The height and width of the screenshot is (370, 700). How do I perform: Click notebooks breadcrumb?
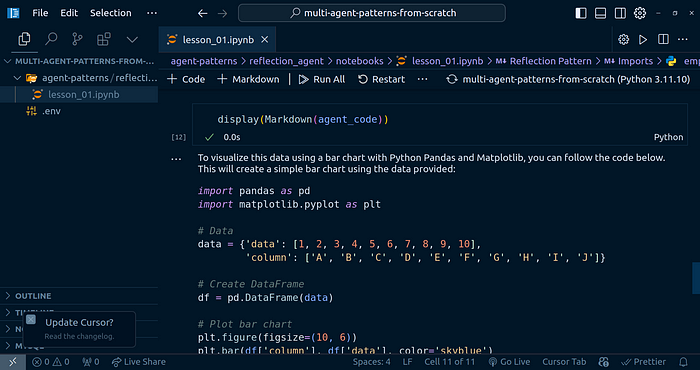tap(359, 61)
